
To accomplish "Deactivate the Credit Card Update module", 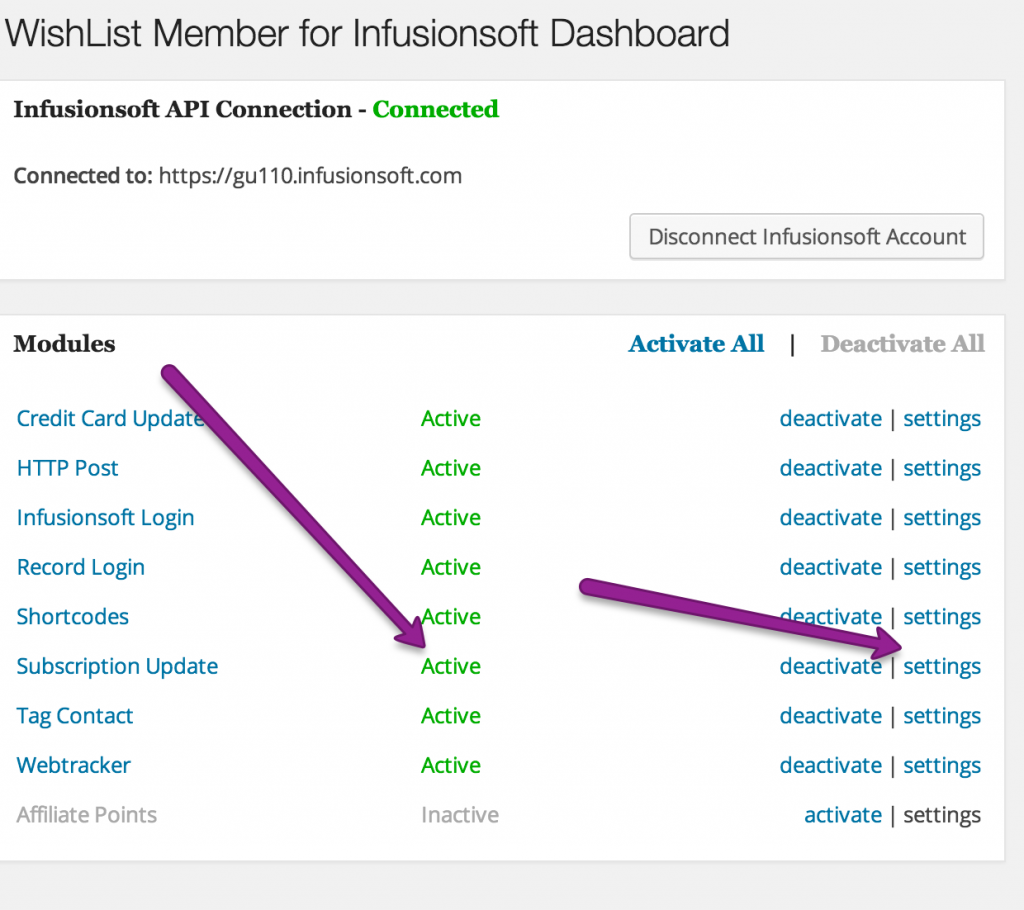I will pyautogui.click(x=831, y=419).
